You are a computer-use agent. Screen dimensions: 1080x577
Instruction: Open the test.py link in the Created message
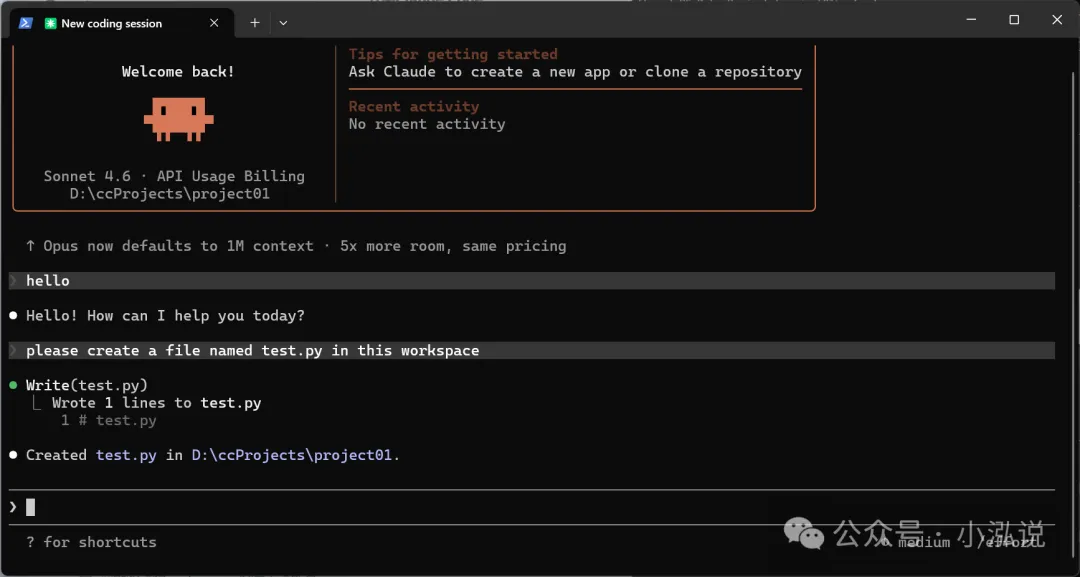pos(126,455)
